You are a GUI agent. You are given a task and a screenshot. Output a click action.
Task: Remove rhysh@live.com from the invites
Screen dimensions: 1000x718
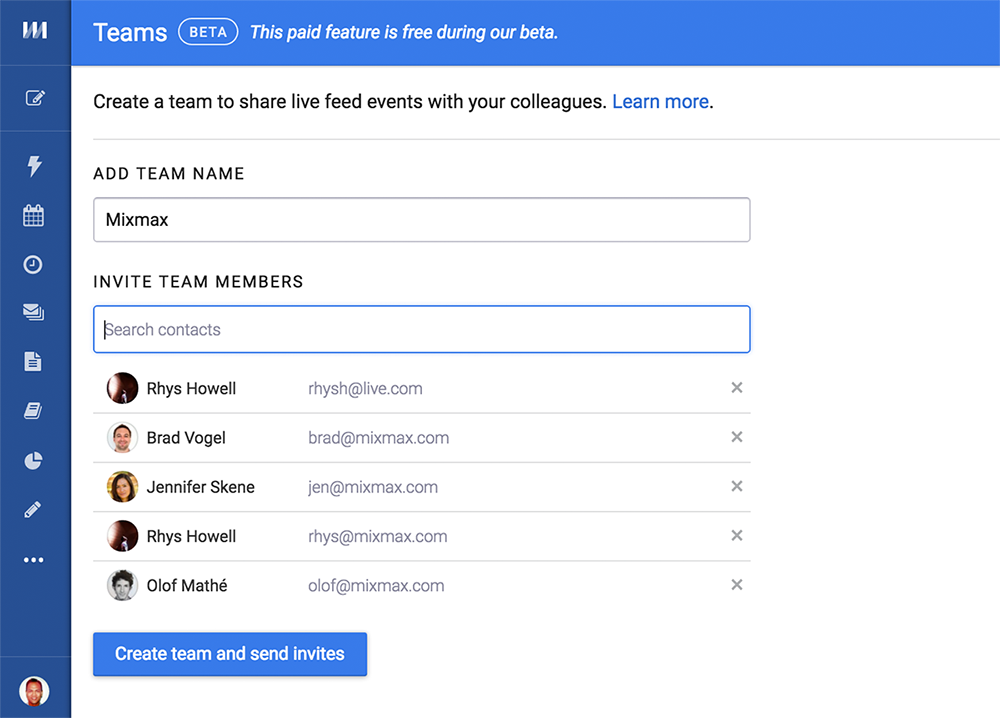tap(737, 388)
